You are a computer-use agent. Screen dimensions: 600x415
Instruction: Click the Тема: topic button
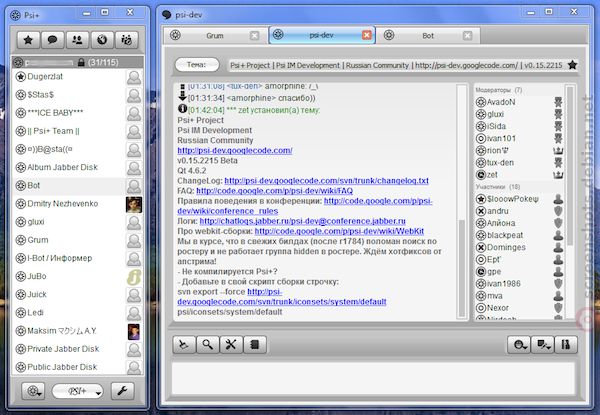coord(197,65)
